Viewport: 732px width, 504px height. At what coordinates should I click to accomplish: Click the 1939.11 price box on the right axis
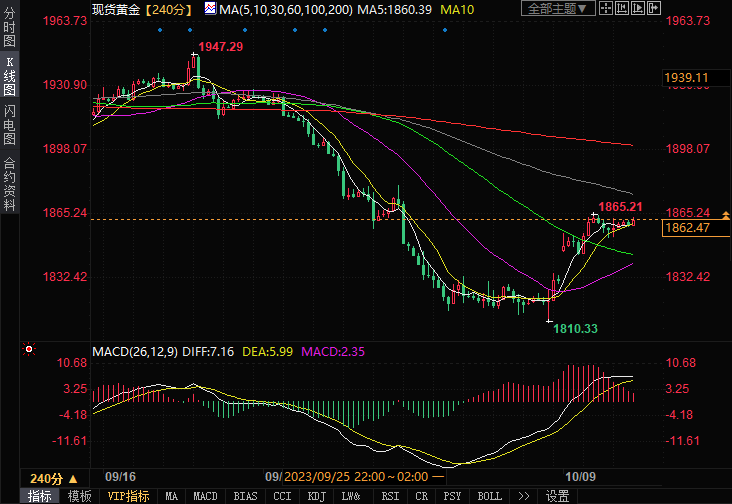(x=696, y=77)
